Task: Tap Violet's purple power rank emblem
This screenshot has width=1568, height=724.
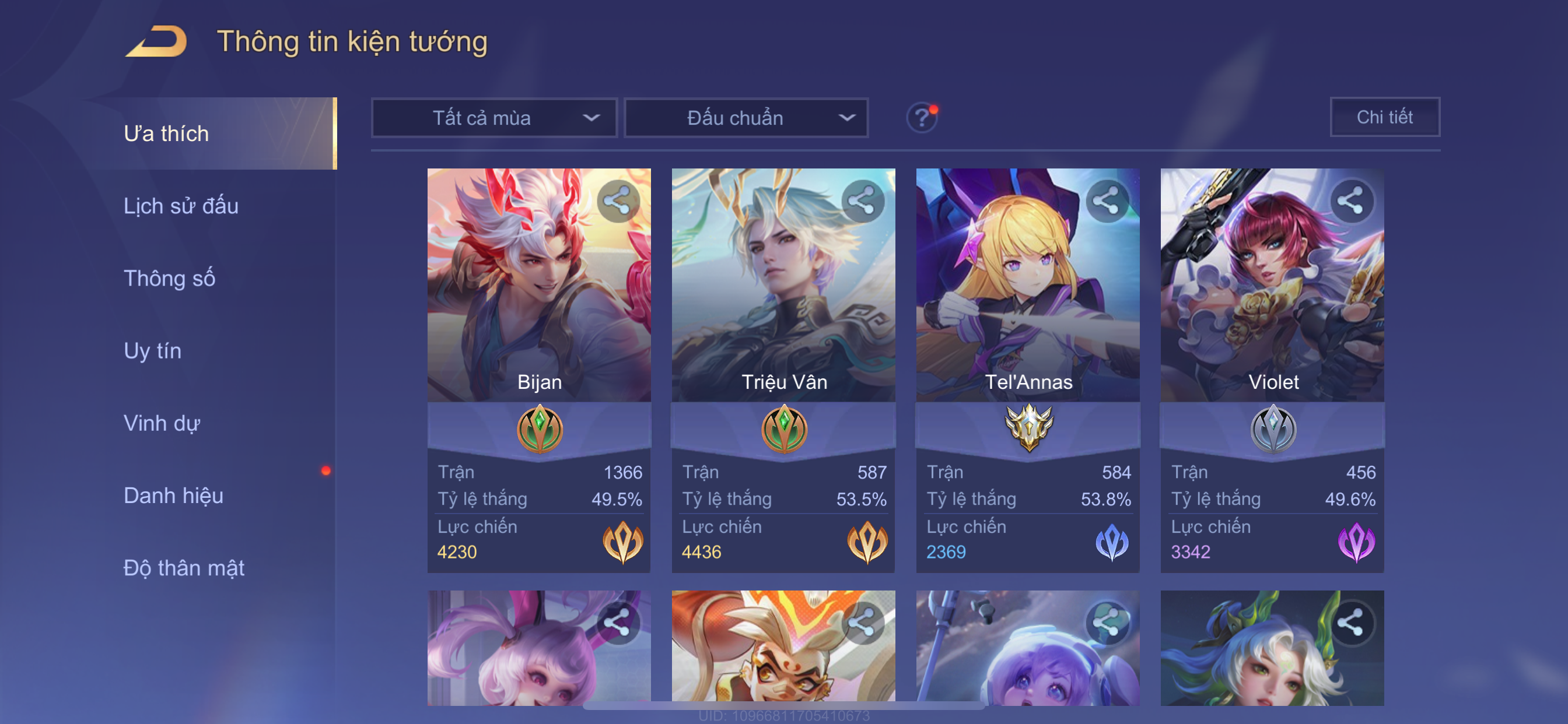Action: 1356,542
